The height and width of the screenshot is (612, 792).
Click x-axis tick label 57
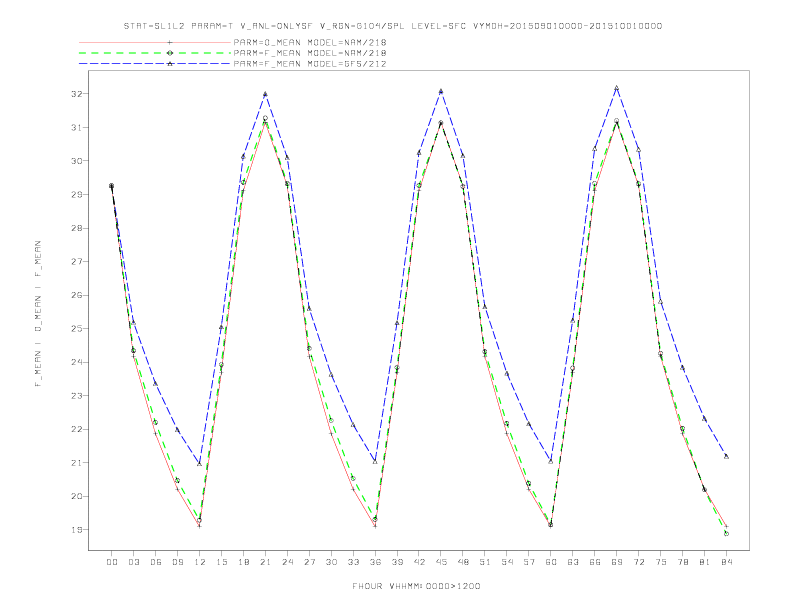click(x=529, y=562)
